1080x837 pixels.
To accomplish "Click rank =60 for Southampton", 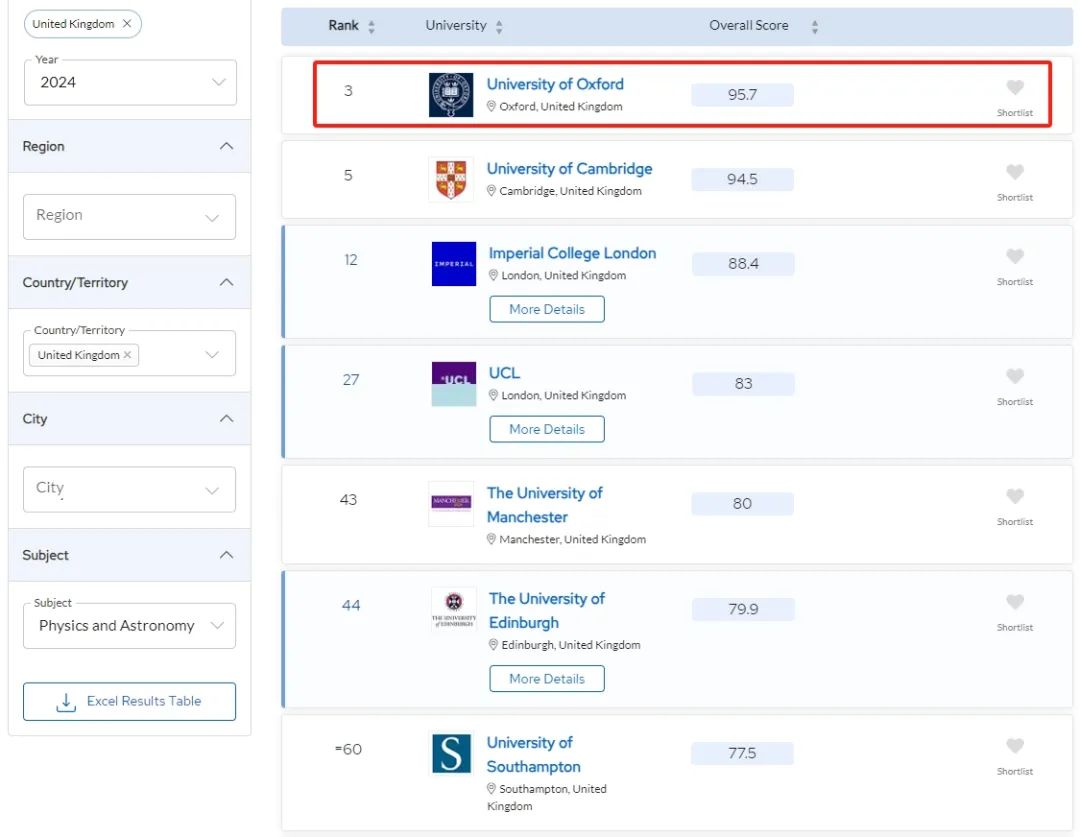I will coord(348,749).
